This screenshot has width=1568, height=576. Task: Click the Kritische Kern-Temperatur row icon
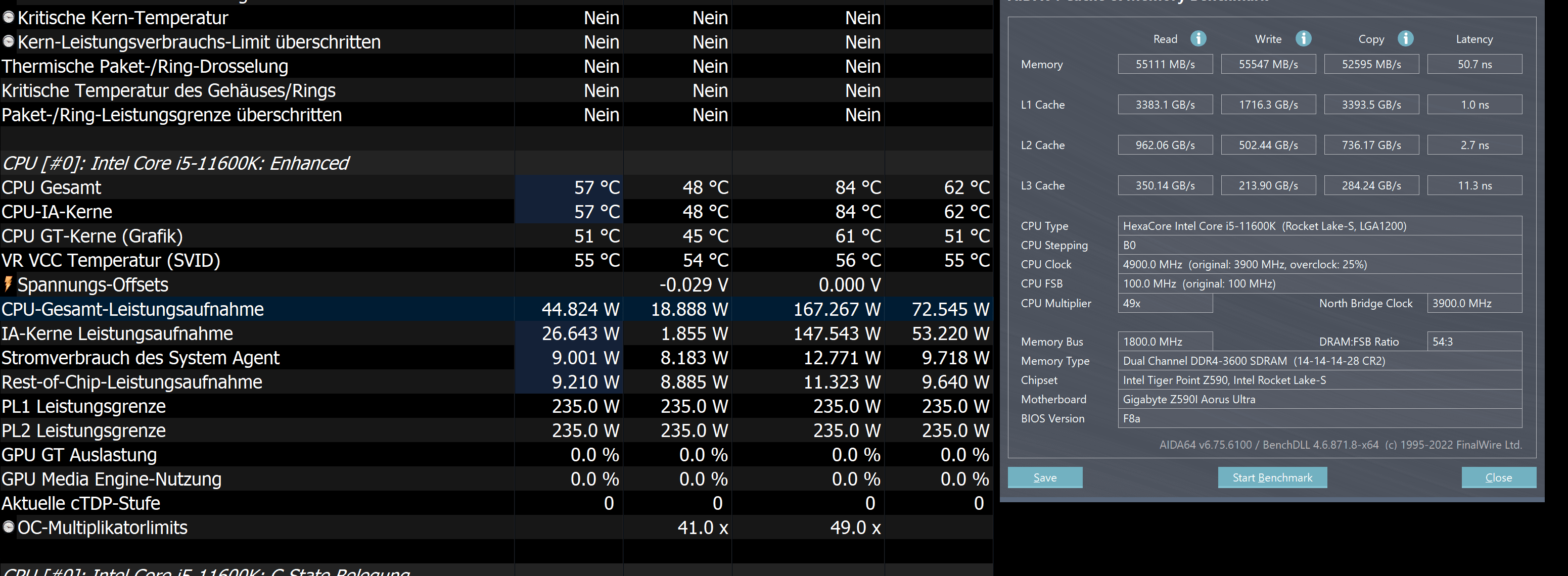click(x=9, y=18)
